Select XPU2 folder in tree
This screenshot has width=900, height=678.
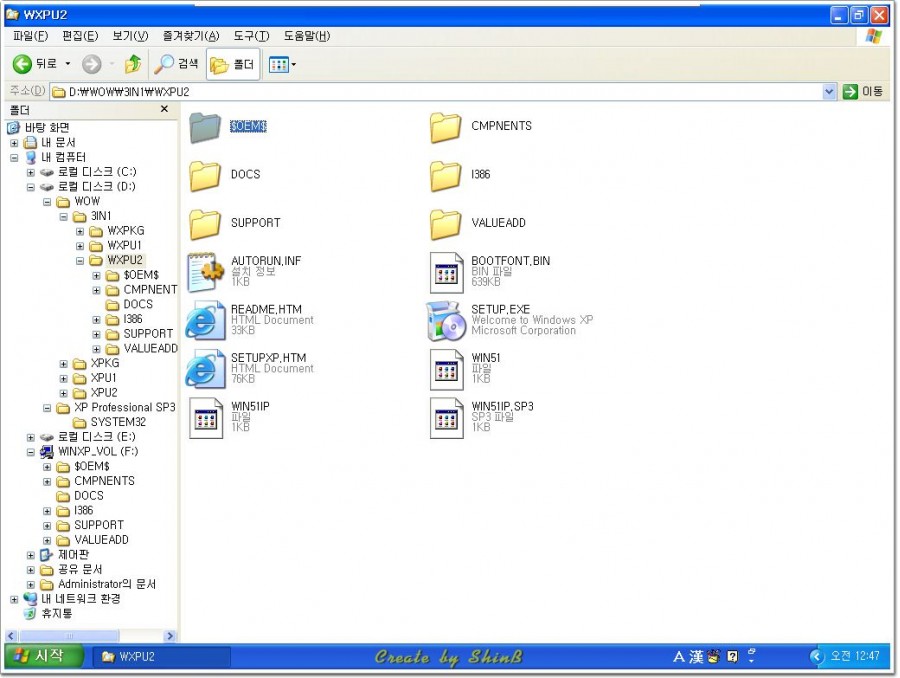tap(104, 393)
